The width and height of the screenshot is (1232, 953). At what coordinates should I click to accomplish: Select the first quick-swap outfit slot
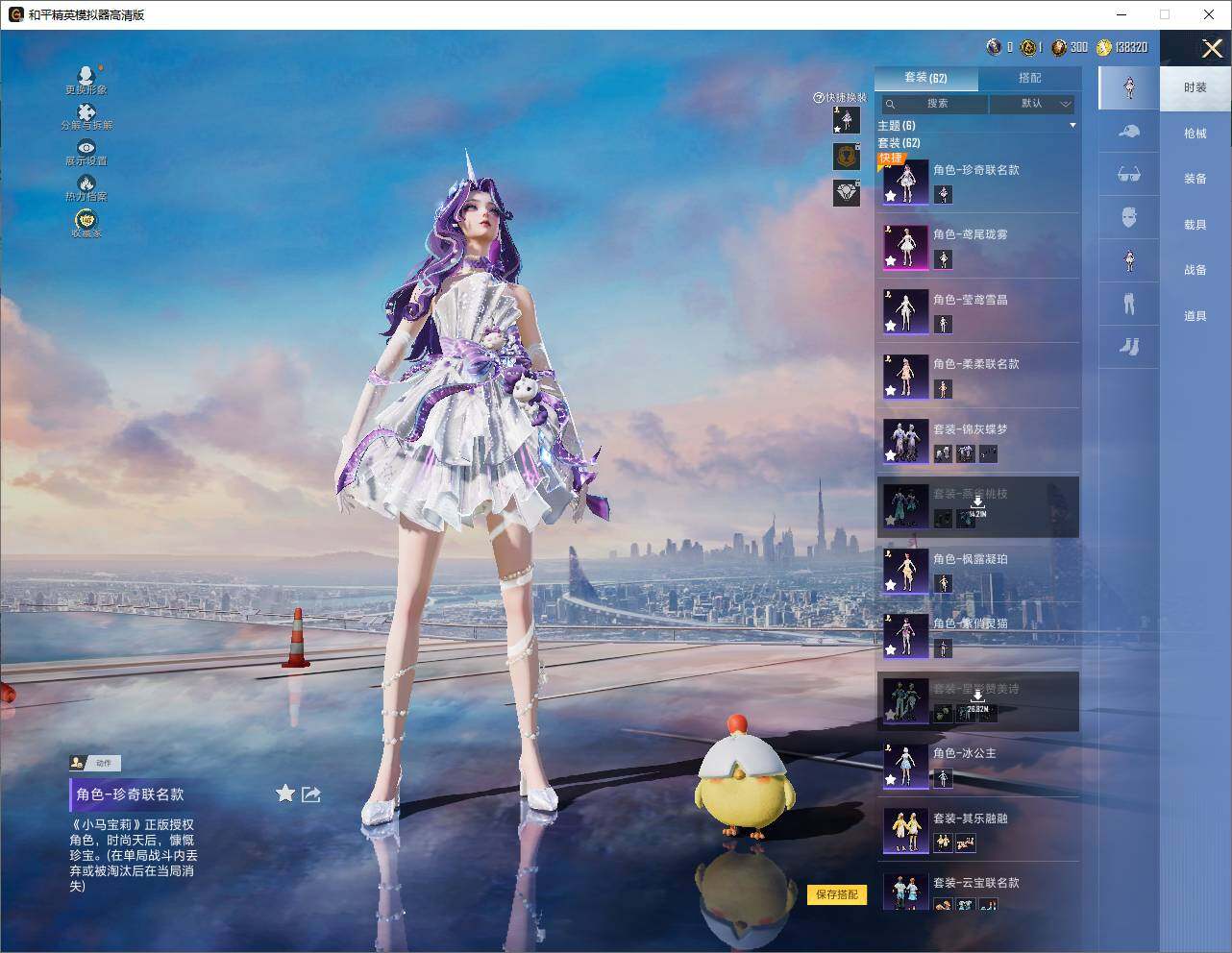[846, 120]
